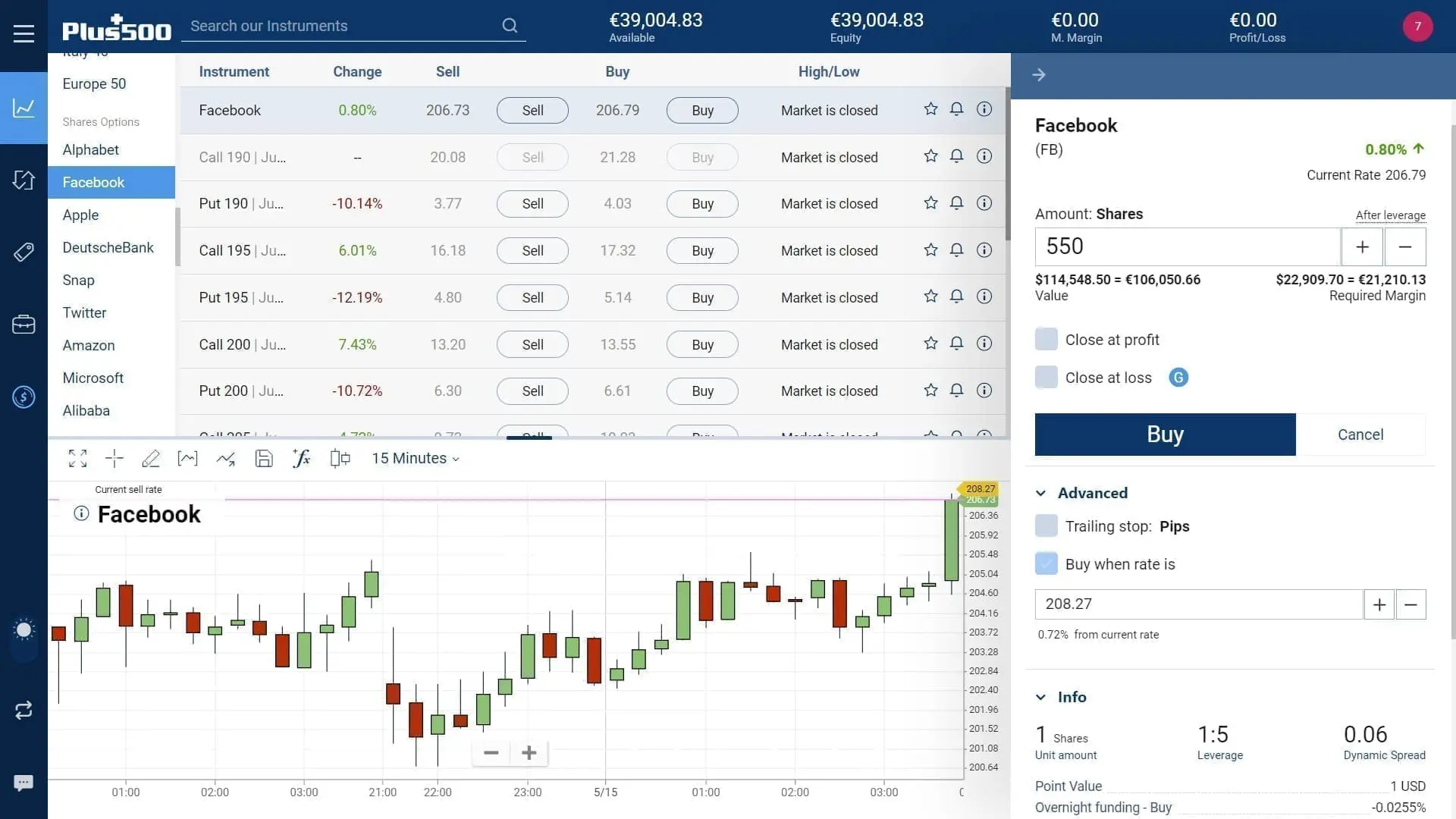Open the notifications badge showing 7

tap(1417, 27)
